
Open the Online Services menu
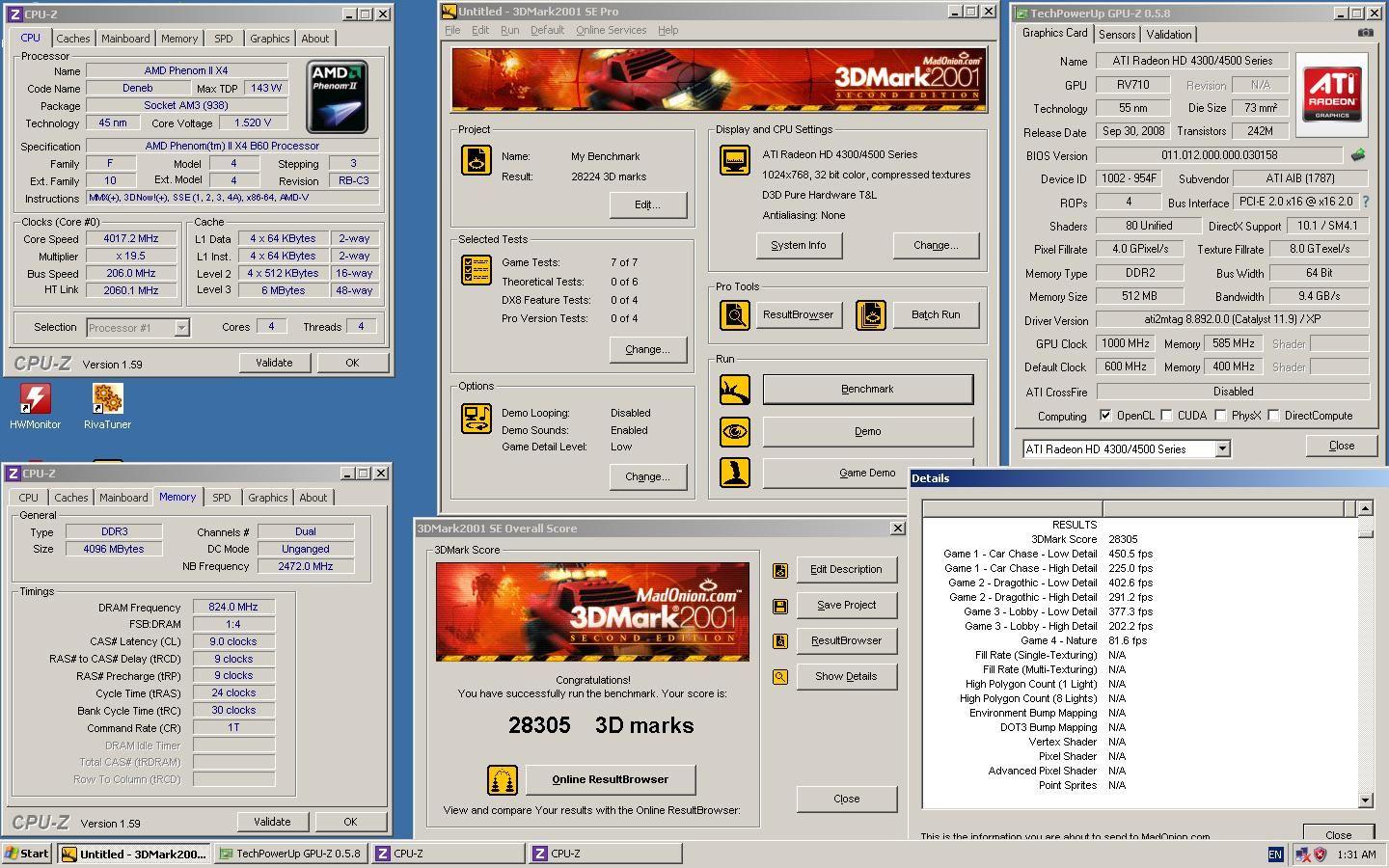click(x=612, y=30)
